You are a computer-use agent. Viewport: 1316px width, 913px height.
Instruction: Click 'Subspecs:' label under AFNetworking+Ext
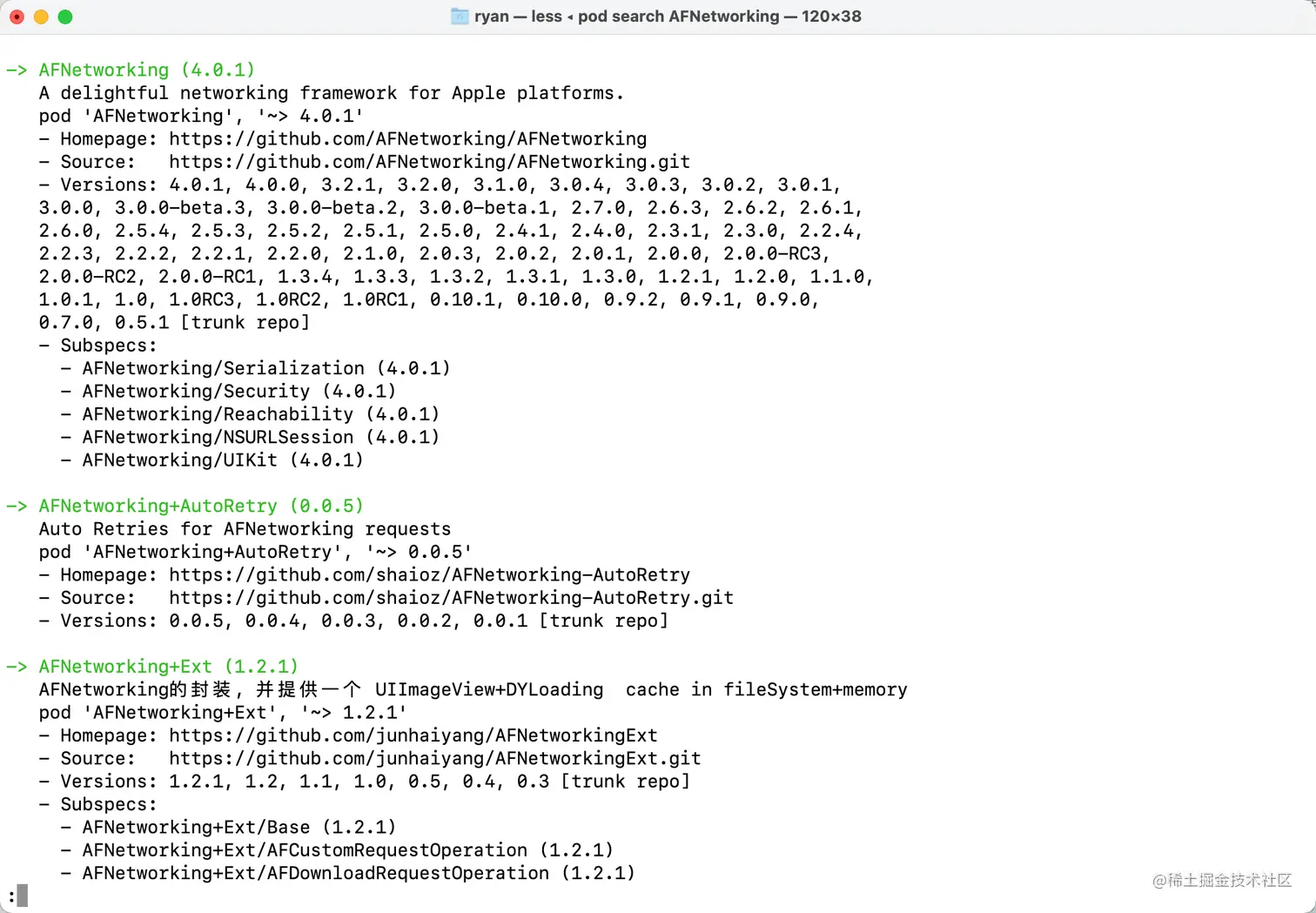click(109, 804)
